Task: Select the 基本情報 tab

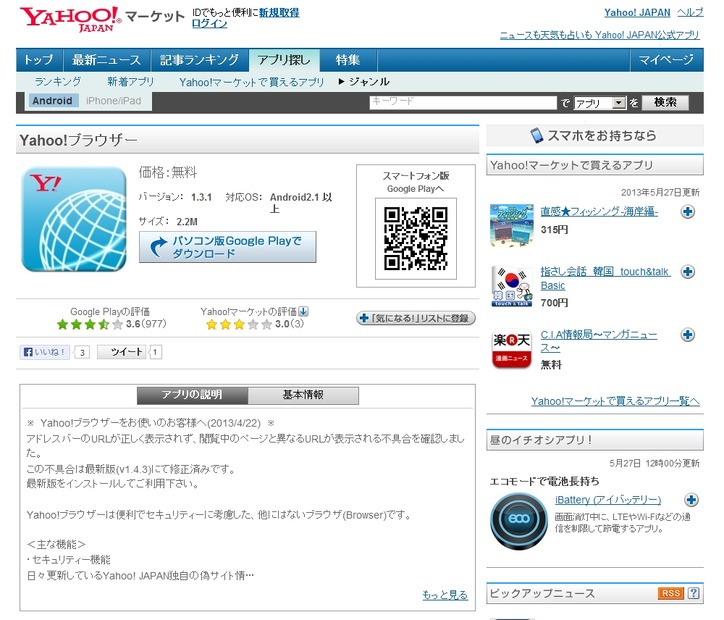Action: click(x=303, y=395)
